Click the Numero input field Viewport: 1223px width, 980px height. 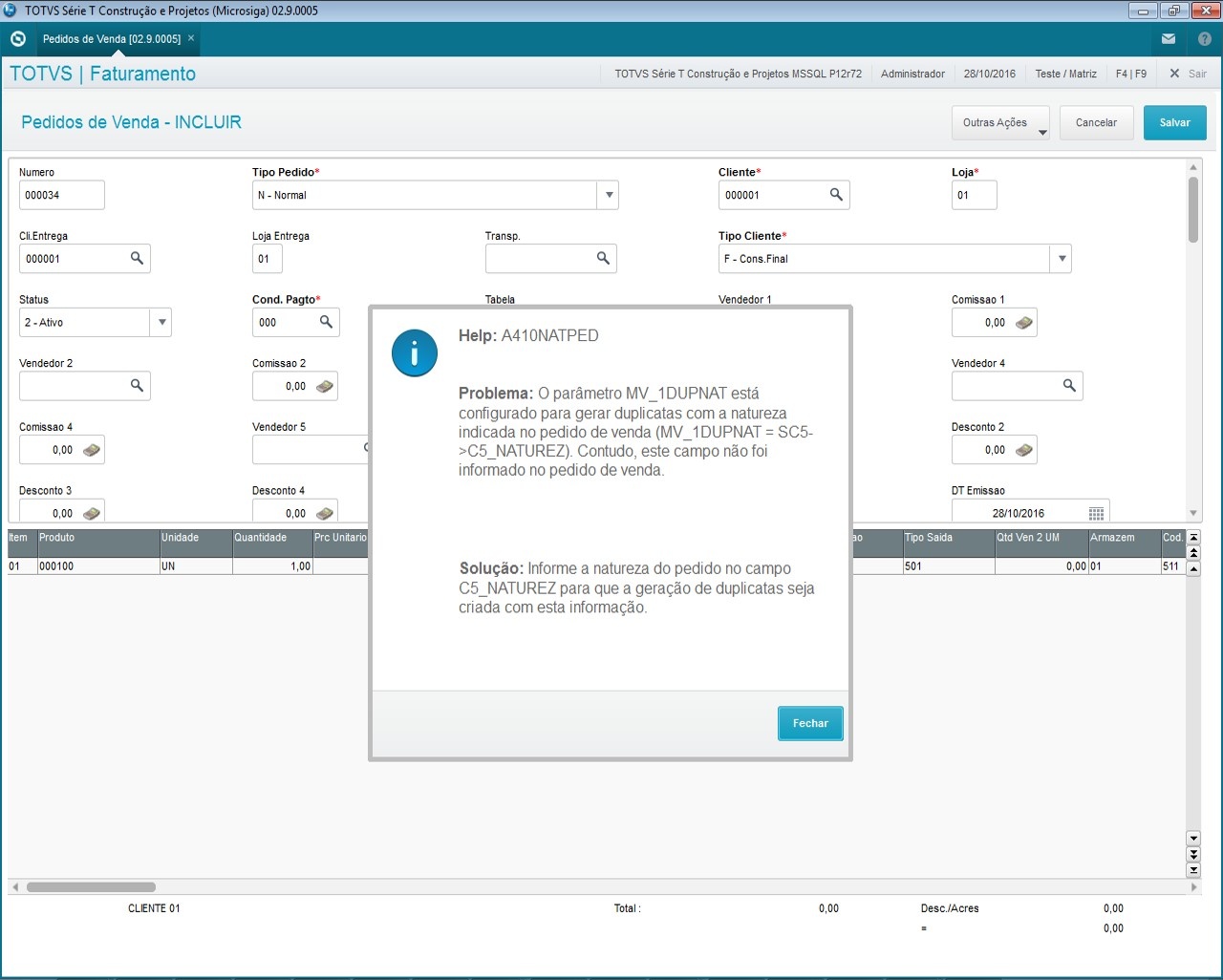click(62, 195)
